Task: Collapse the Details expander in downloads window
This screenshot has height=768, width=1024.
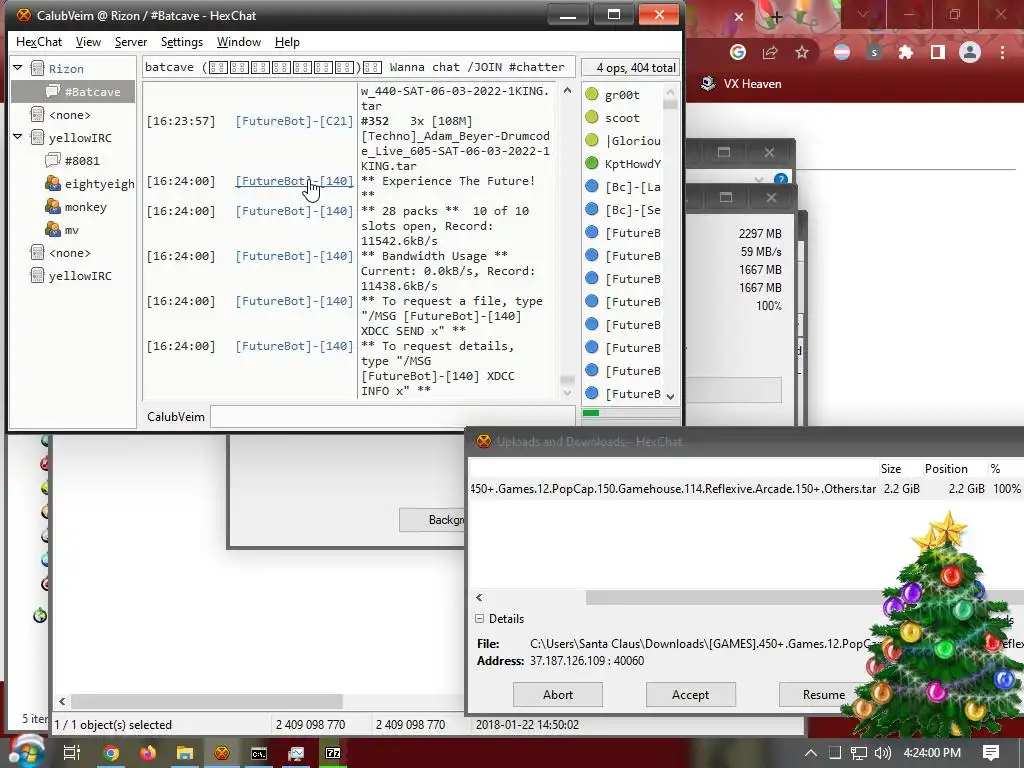Action: point(479,618)
